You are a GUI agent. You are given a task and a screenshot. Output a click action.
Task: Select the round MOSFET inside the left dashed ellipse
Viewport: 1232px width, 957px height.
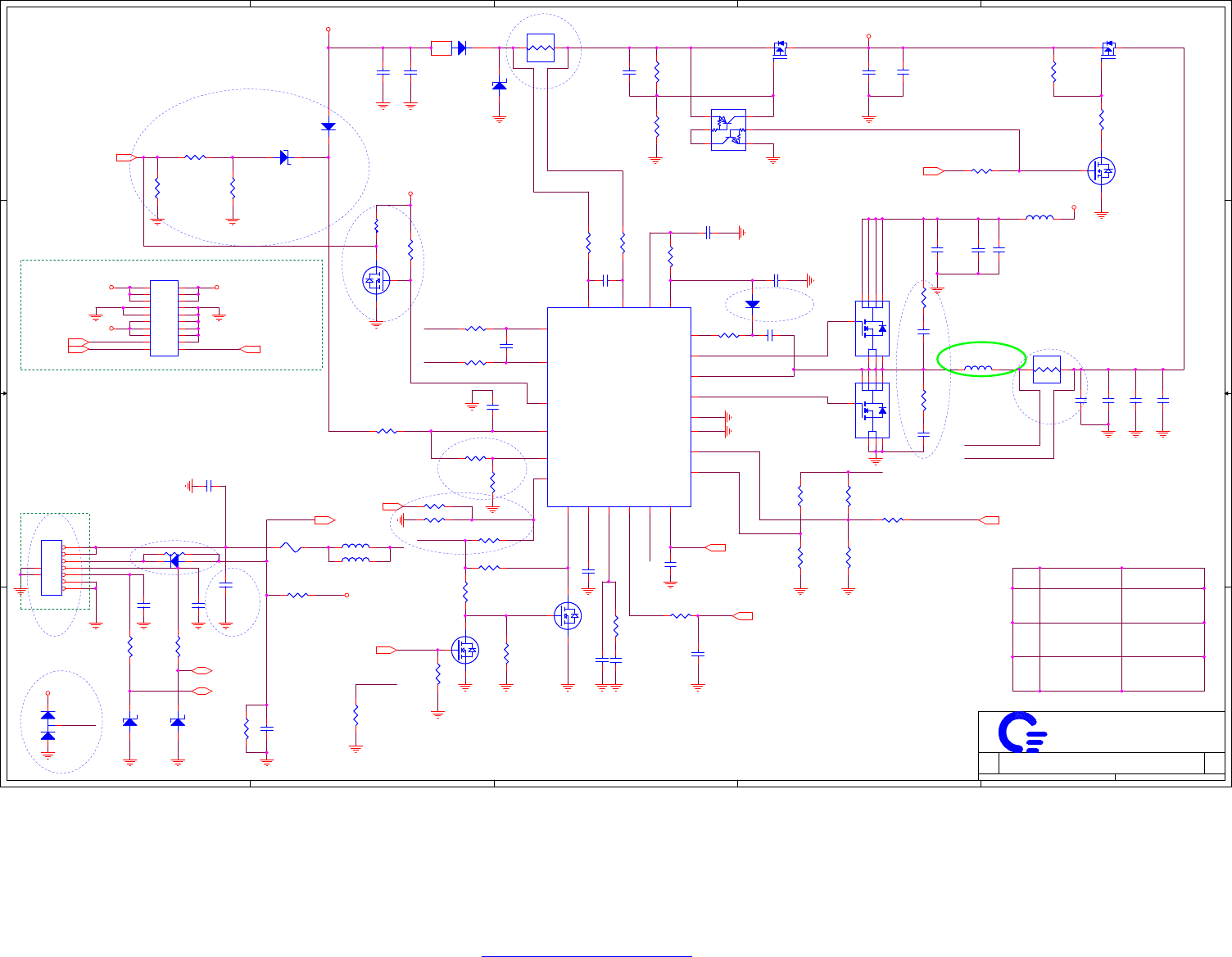(376, 280)
